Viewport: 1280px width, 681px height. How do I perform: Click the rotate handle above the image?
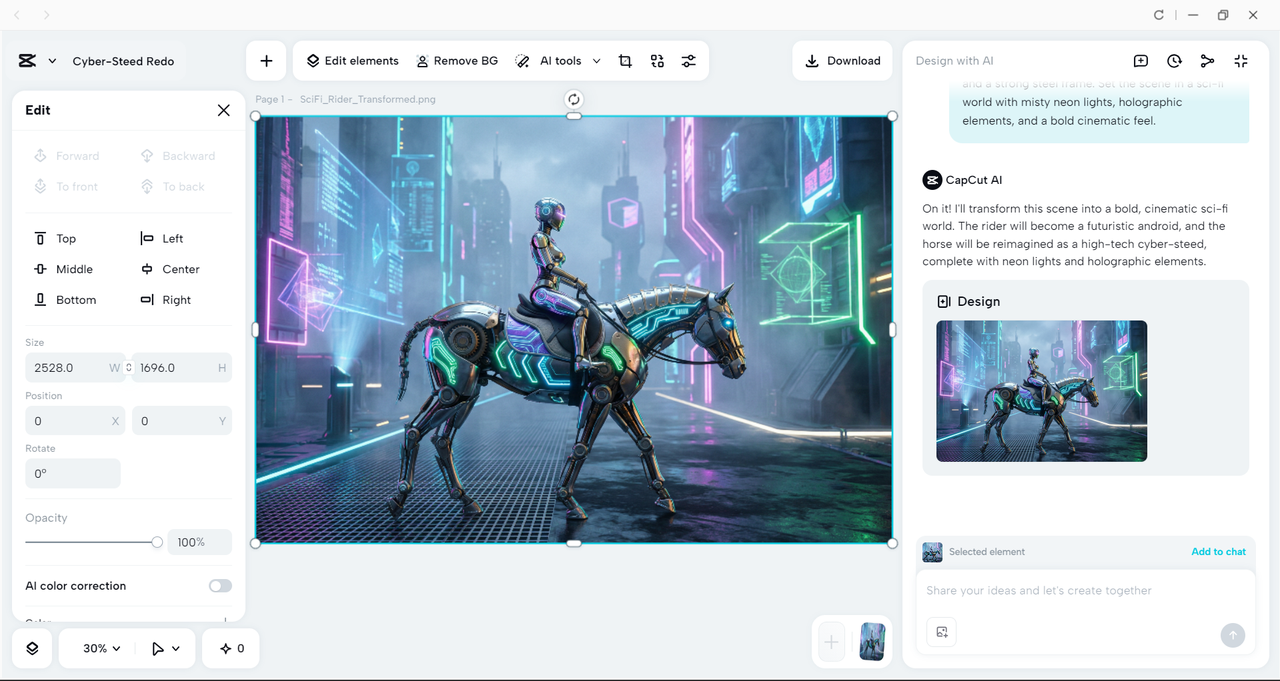click(574, 99)
